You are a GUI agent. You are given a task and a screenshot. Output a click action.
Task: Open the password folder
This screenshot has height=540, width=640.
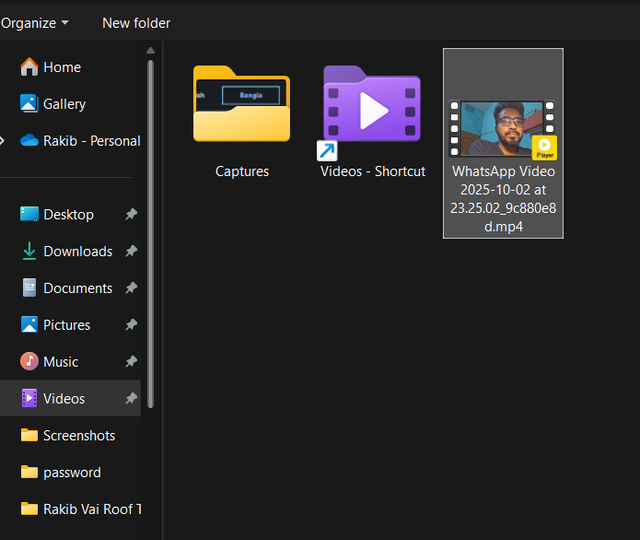coord(71,472)
